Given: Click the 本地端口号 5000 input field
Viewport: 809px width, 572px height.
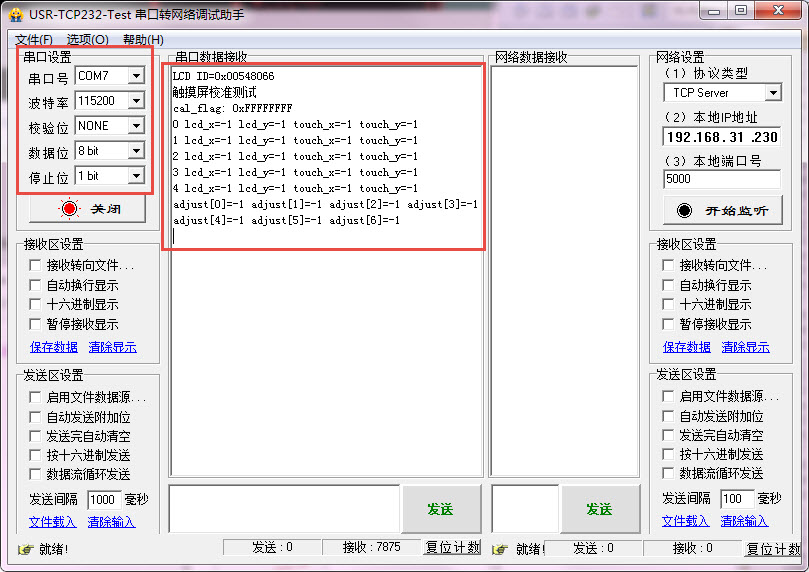Looking at the screenshot, I should click(721, 179).
